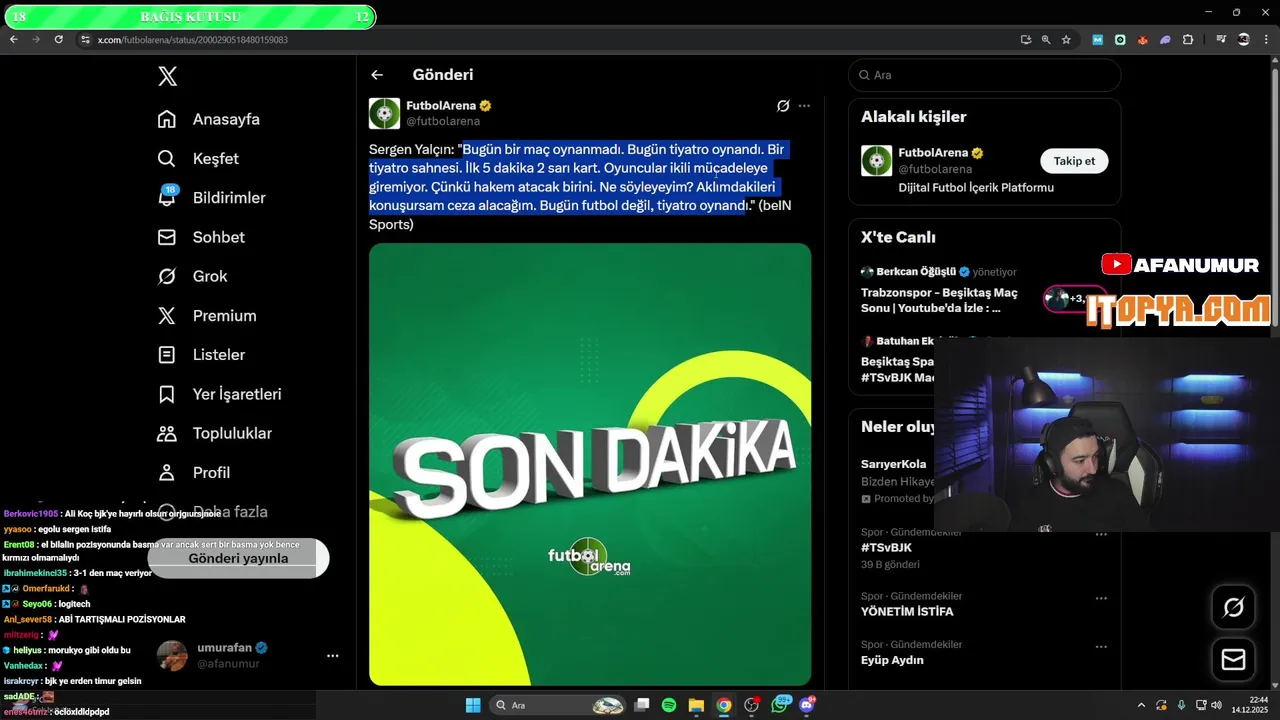
Task: Open more options for YÖNETİM İSTİFA trend
Action: coord(1101,598)
